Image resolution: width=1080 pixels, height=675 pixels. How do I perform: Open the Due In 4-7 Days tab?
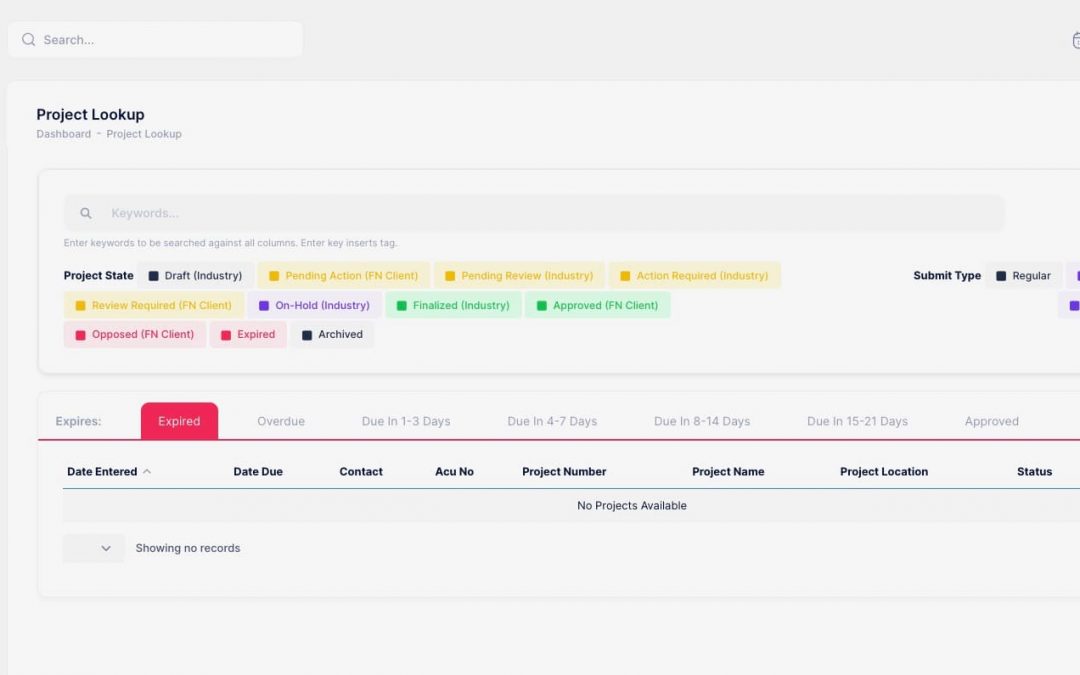[x=553, y=421]
